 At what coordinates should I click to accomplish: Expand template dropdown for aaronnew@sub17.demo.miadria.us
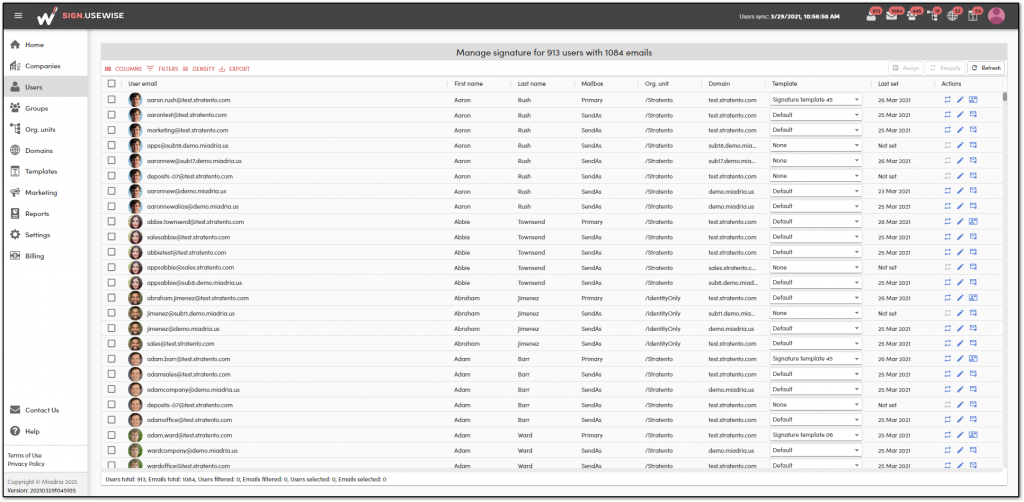[816, 161]
